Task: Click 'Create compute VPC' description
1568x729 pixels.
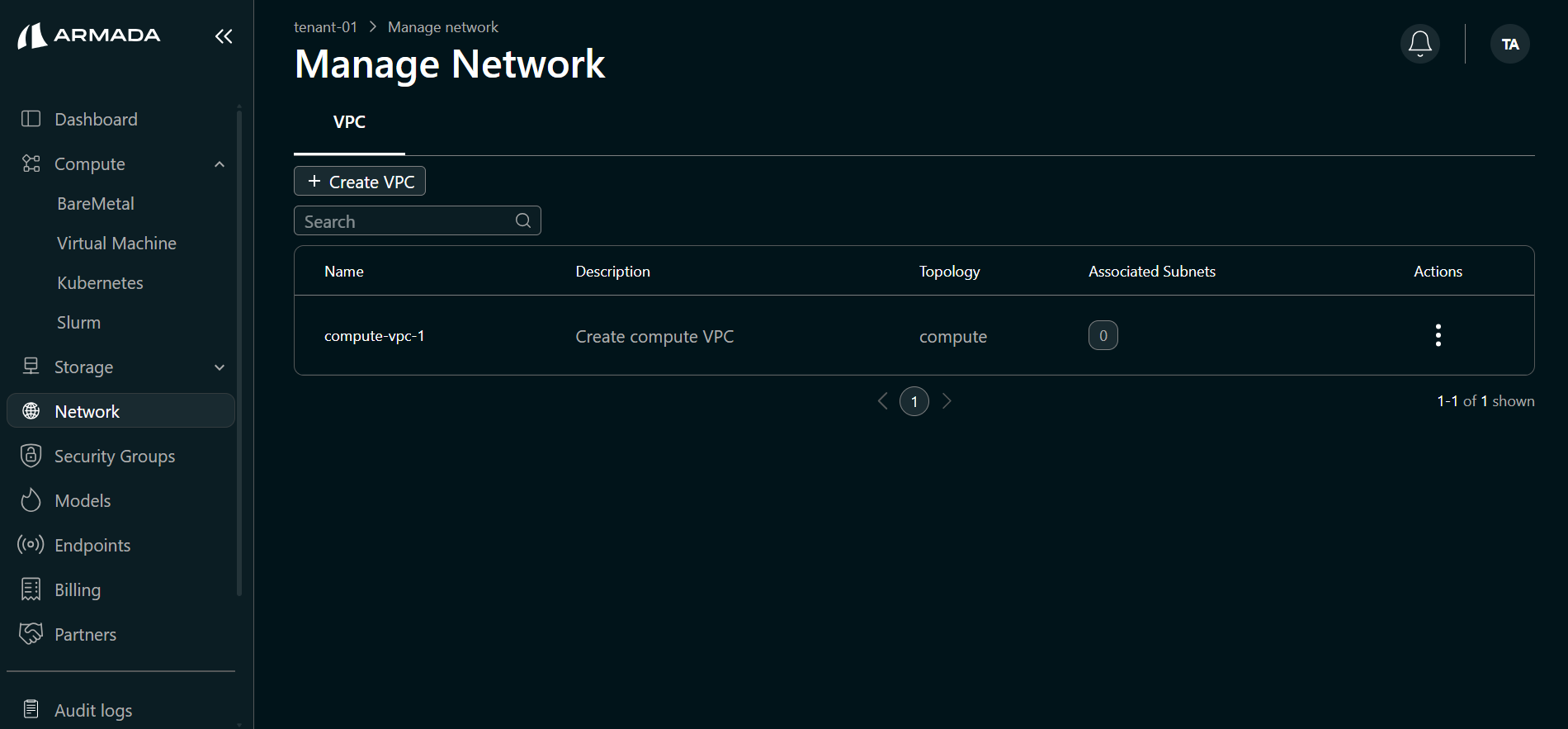Action: [654, 337]
